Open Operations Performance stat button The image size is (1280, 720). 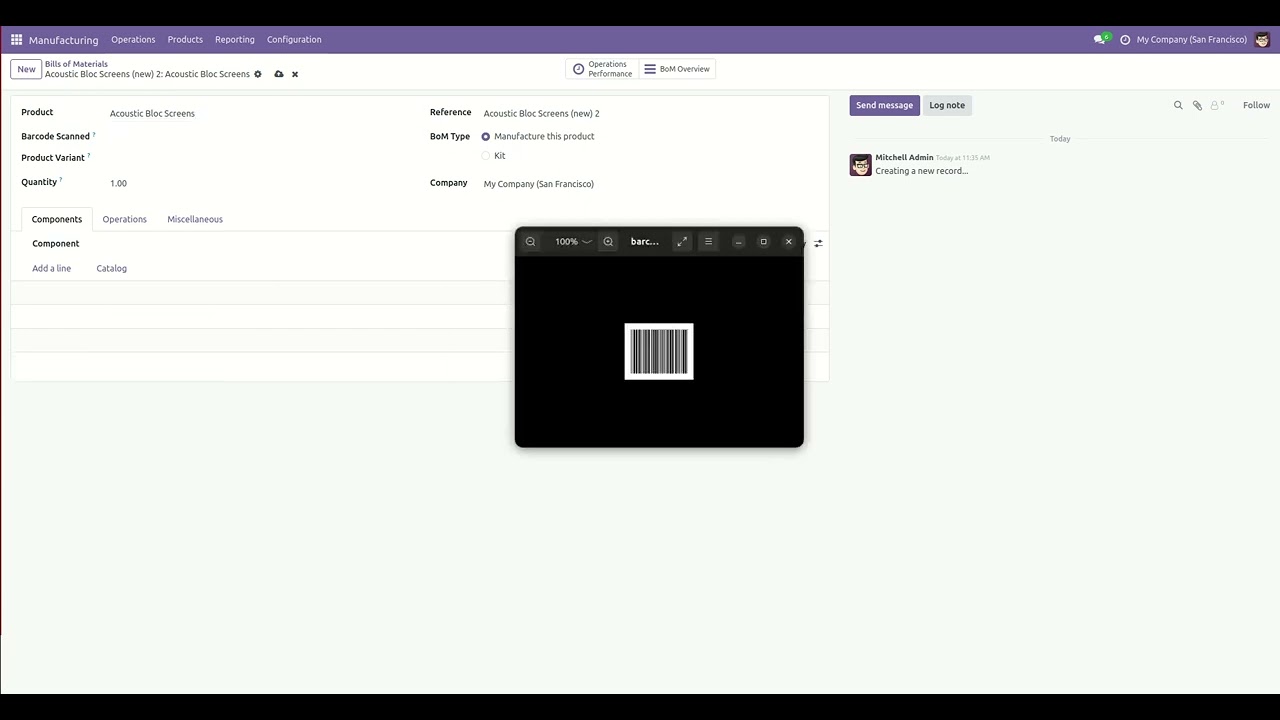point(603,69)
